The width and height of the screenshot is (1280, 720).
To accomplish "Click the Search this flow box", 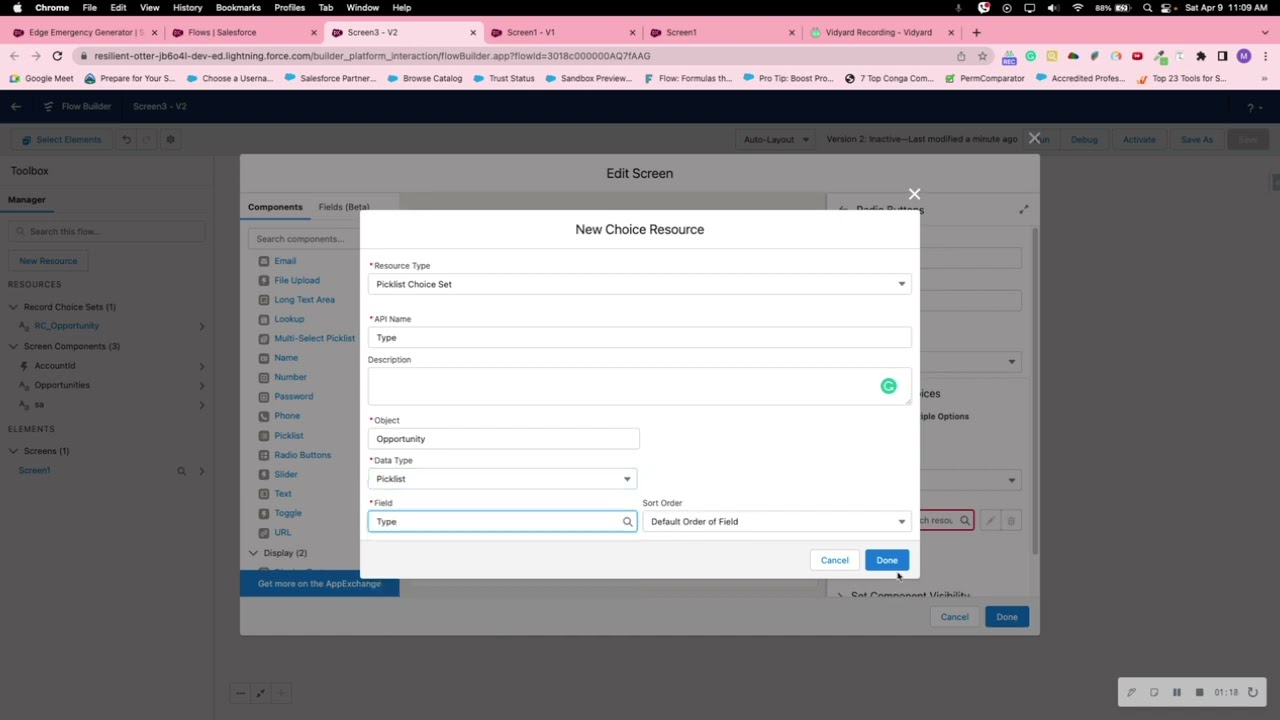I will (x=107, y=231).
